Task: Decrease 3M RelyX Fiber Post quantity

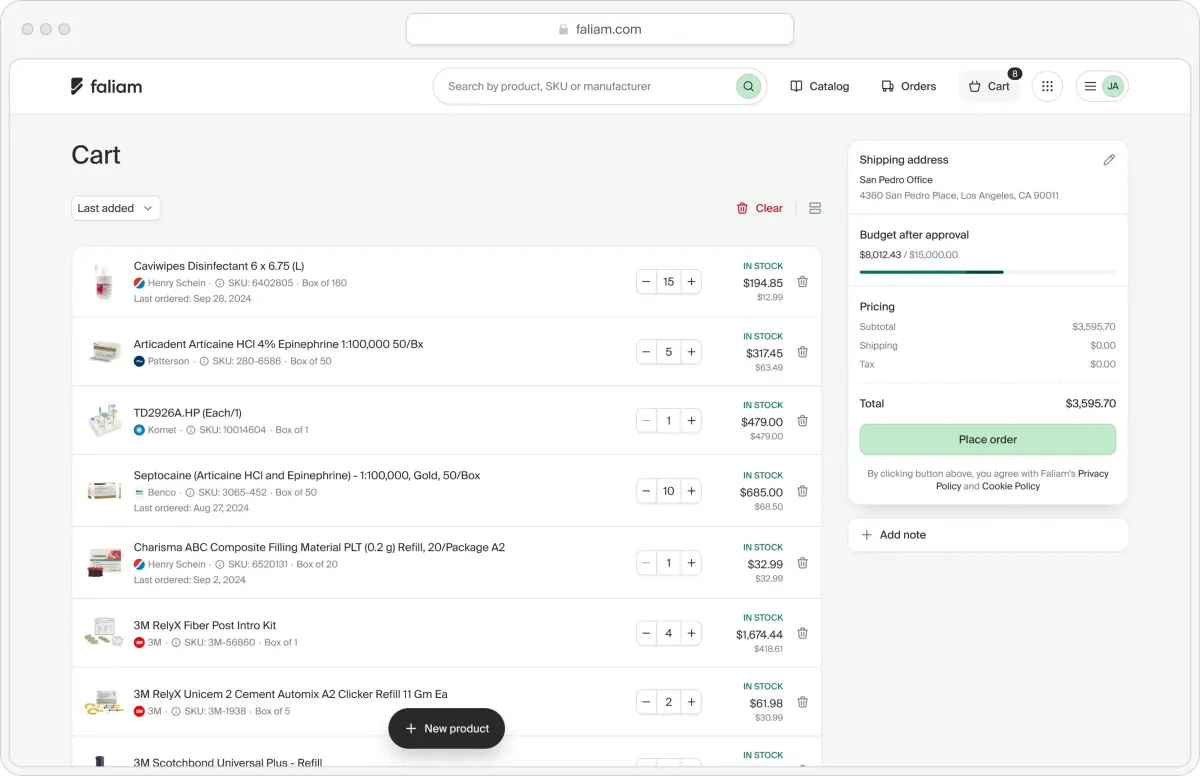Action: [647, 633]
